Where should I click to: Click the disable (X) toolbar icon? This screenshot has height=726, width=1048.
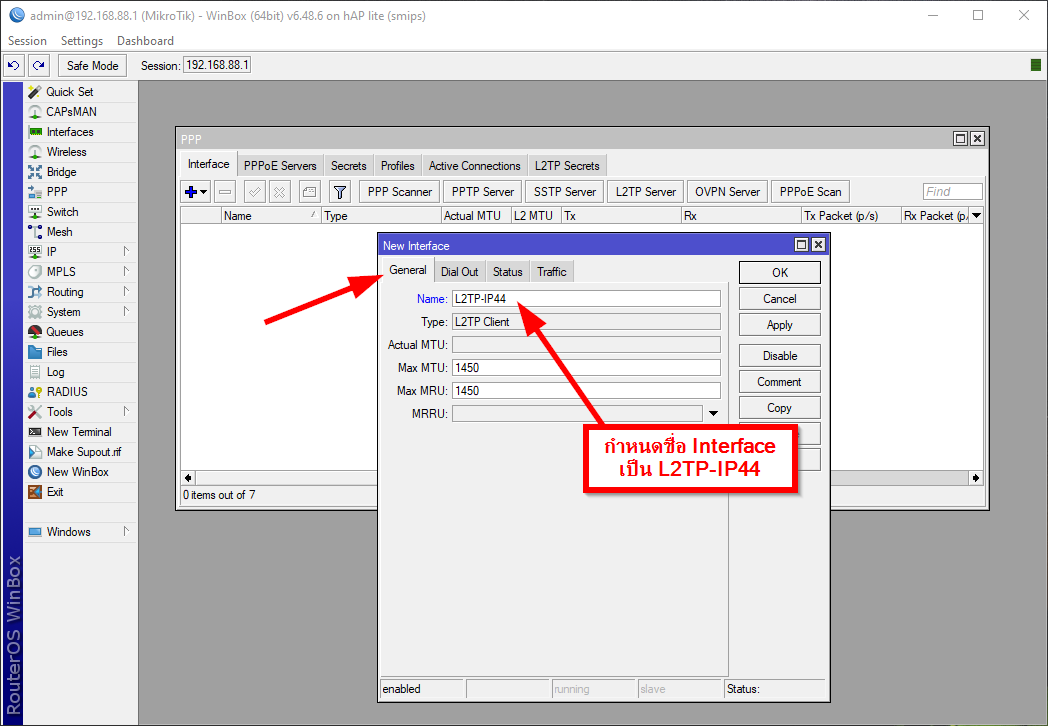pos(279,192)
